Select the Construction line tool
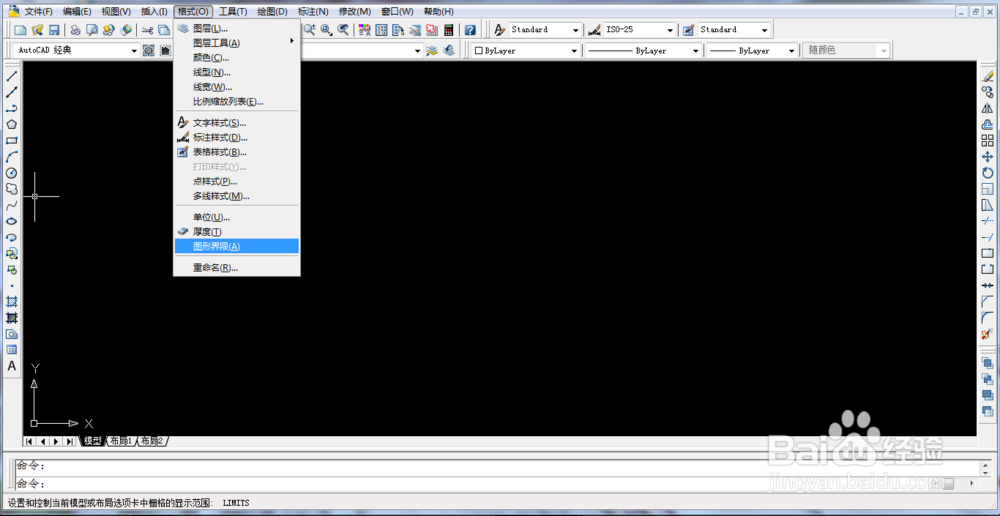Image resolution: width=1000 pixels, height=516 pixels. (x=11, y=92)
